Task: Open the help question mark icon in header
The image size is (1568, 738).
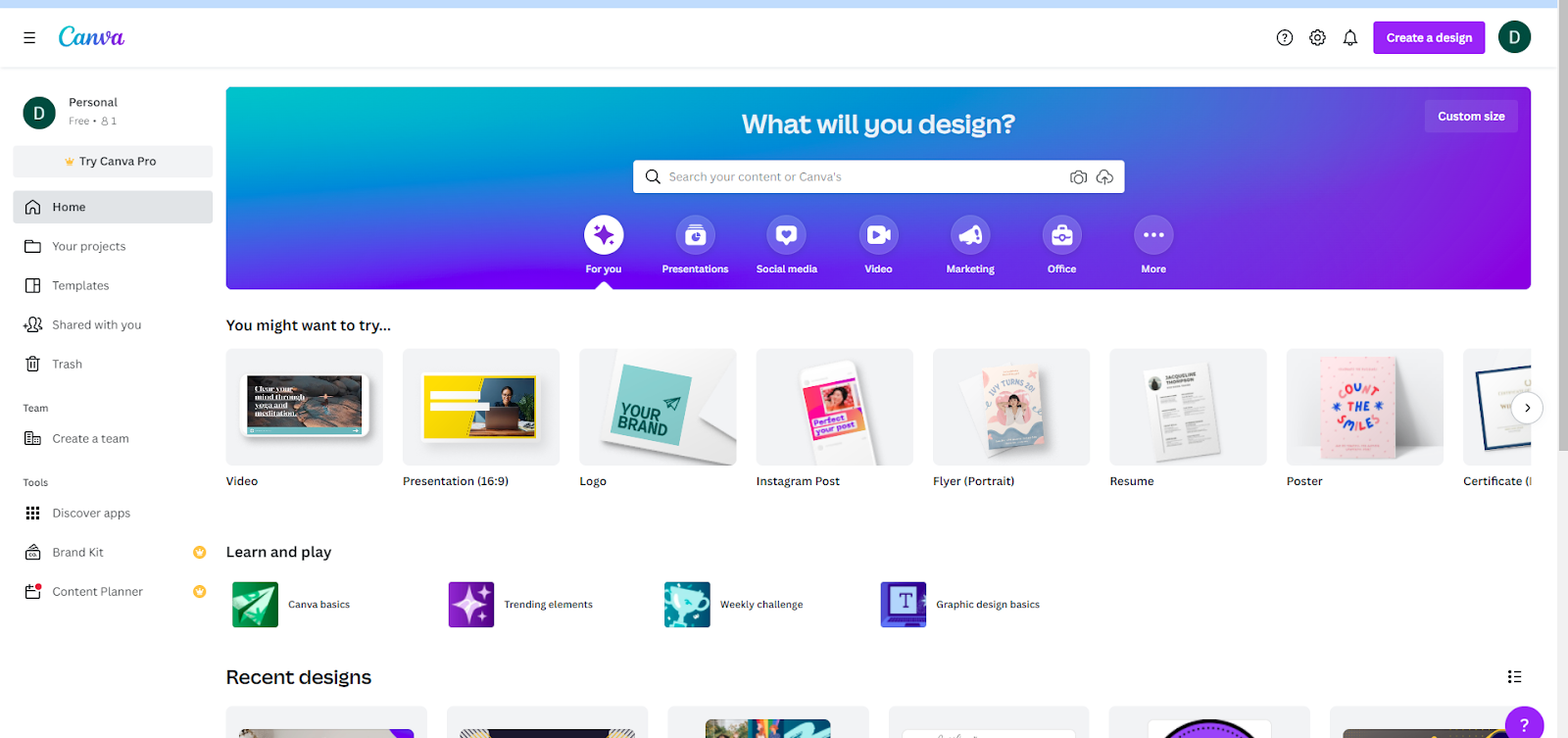Action: click(1285, 38)
